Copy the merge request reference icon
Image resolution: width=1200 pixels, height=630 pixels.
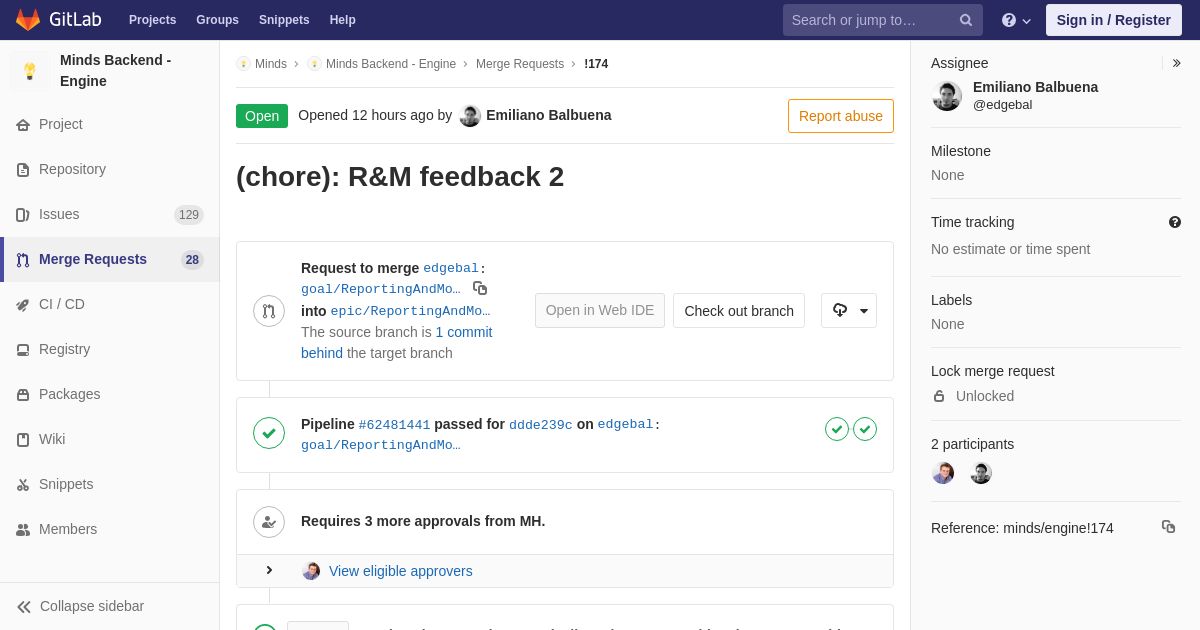pos(1168,527)
